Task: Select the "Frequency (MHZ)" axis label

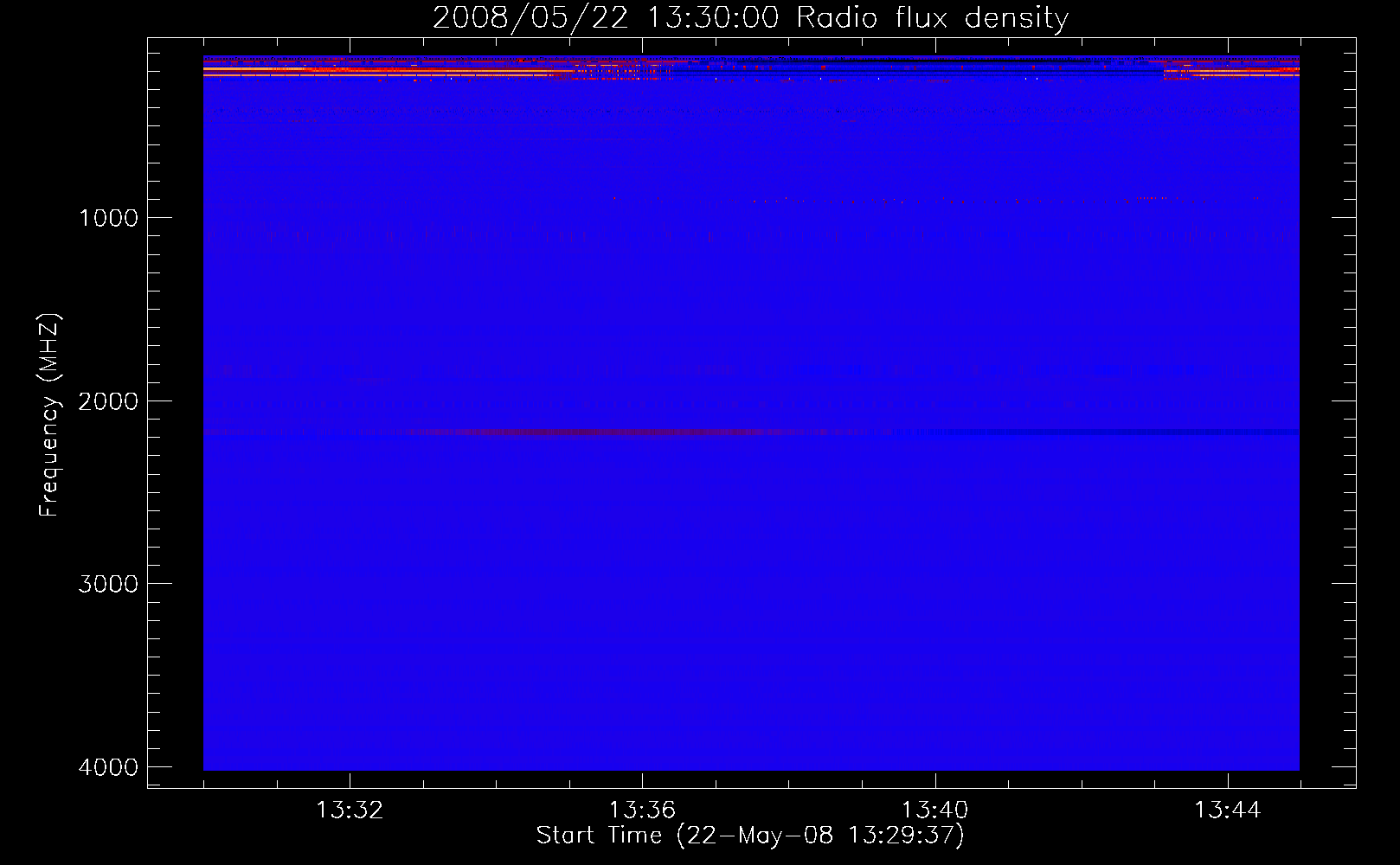Action: point(50,416)
